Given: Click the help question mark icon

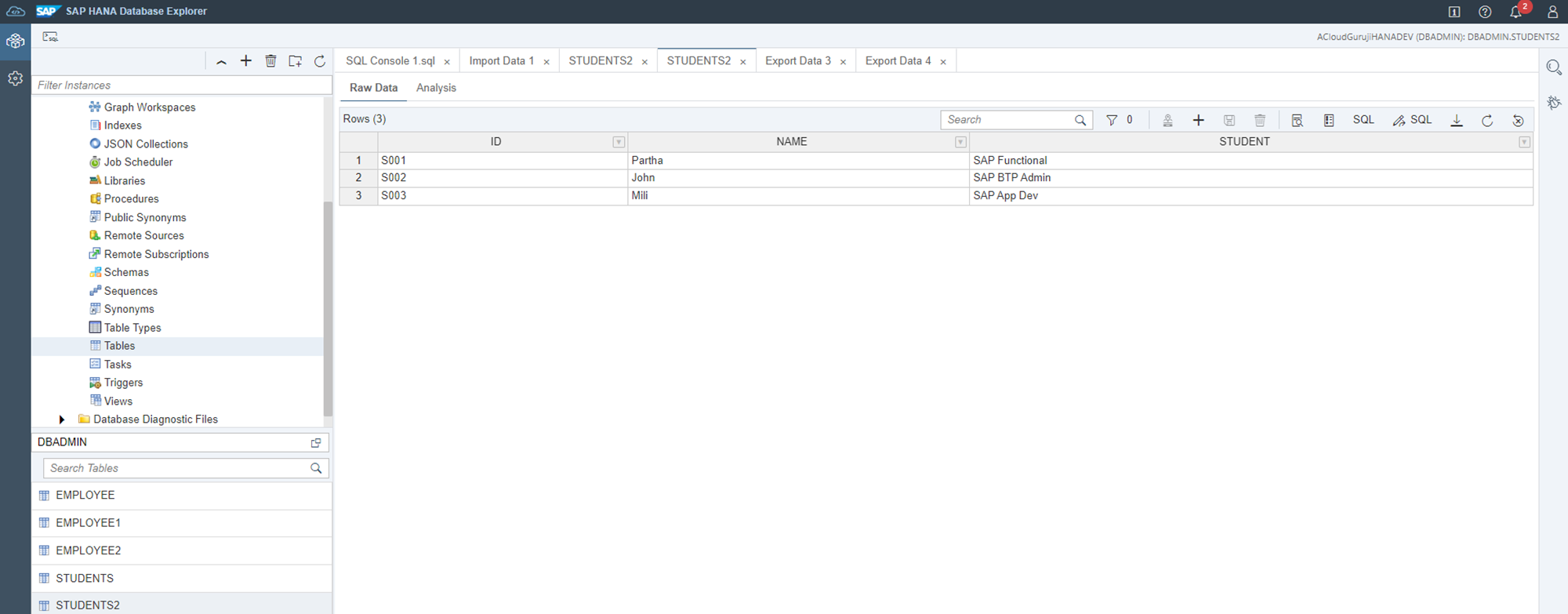Looking at the screenshot, I should (x=1485, y=12).
